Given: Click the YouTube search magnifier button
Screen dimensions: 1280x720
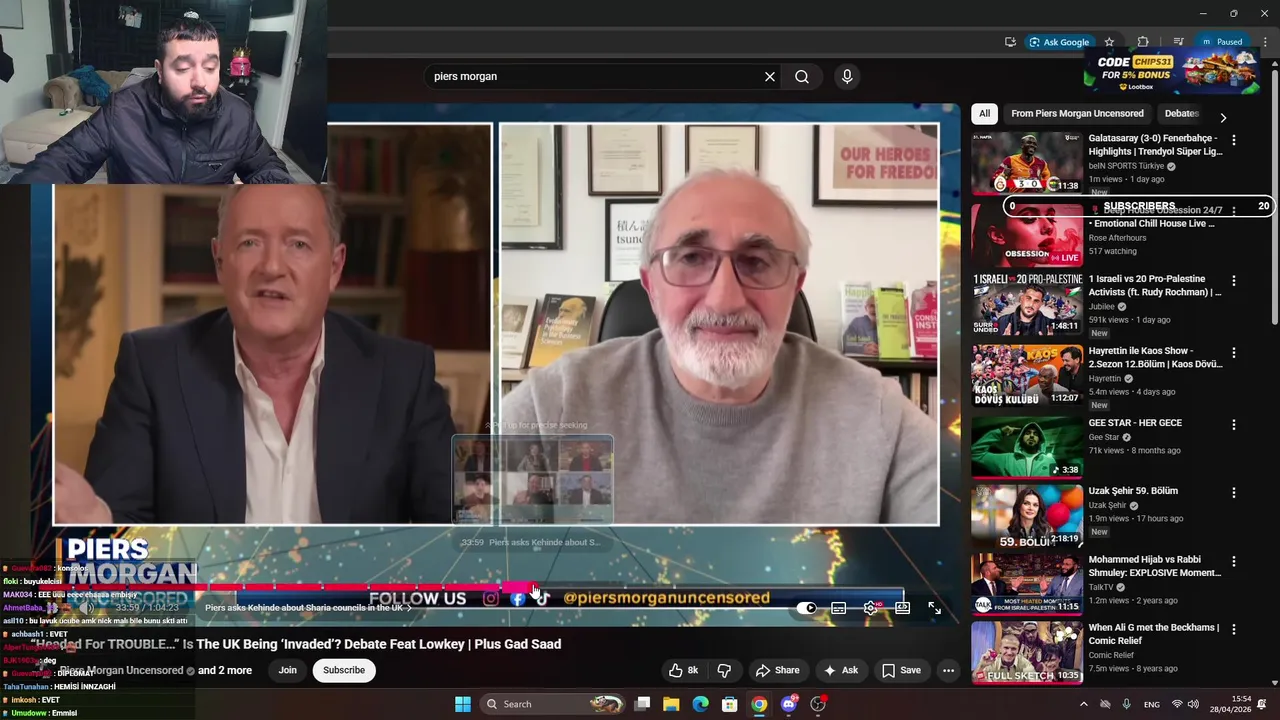Looking at the screenshot, I should point(802,76).
